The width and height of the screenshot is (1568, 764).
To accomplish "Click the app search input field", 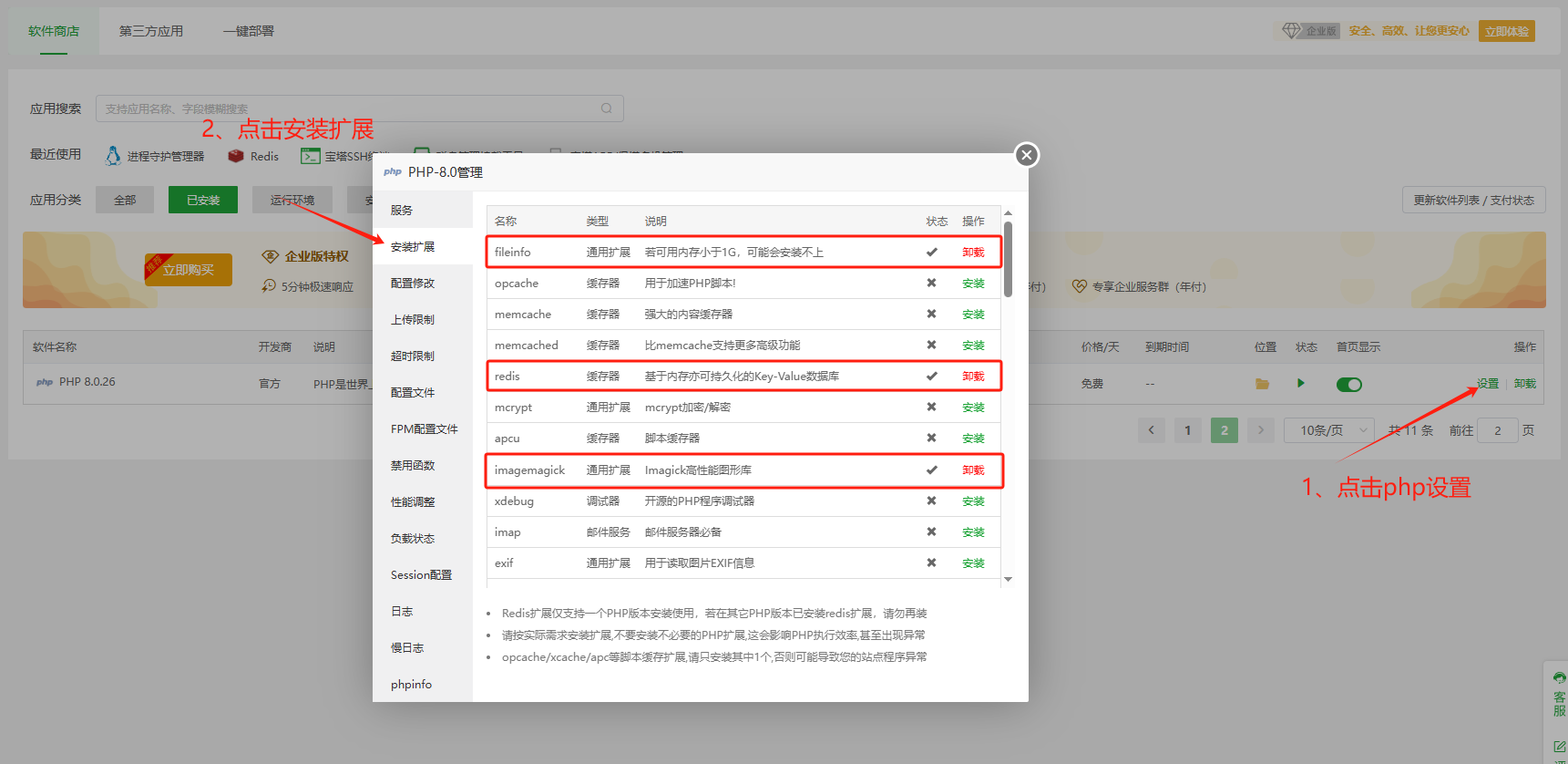I will [346, 108].
